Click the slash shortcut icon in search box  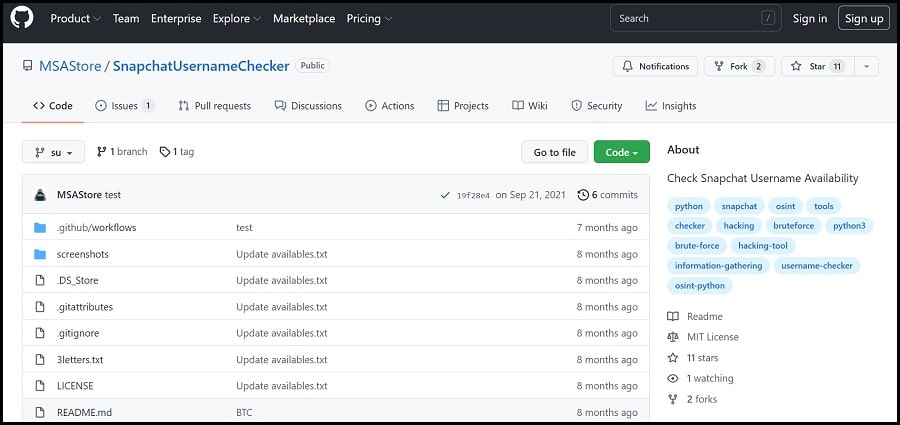(768, 18)
